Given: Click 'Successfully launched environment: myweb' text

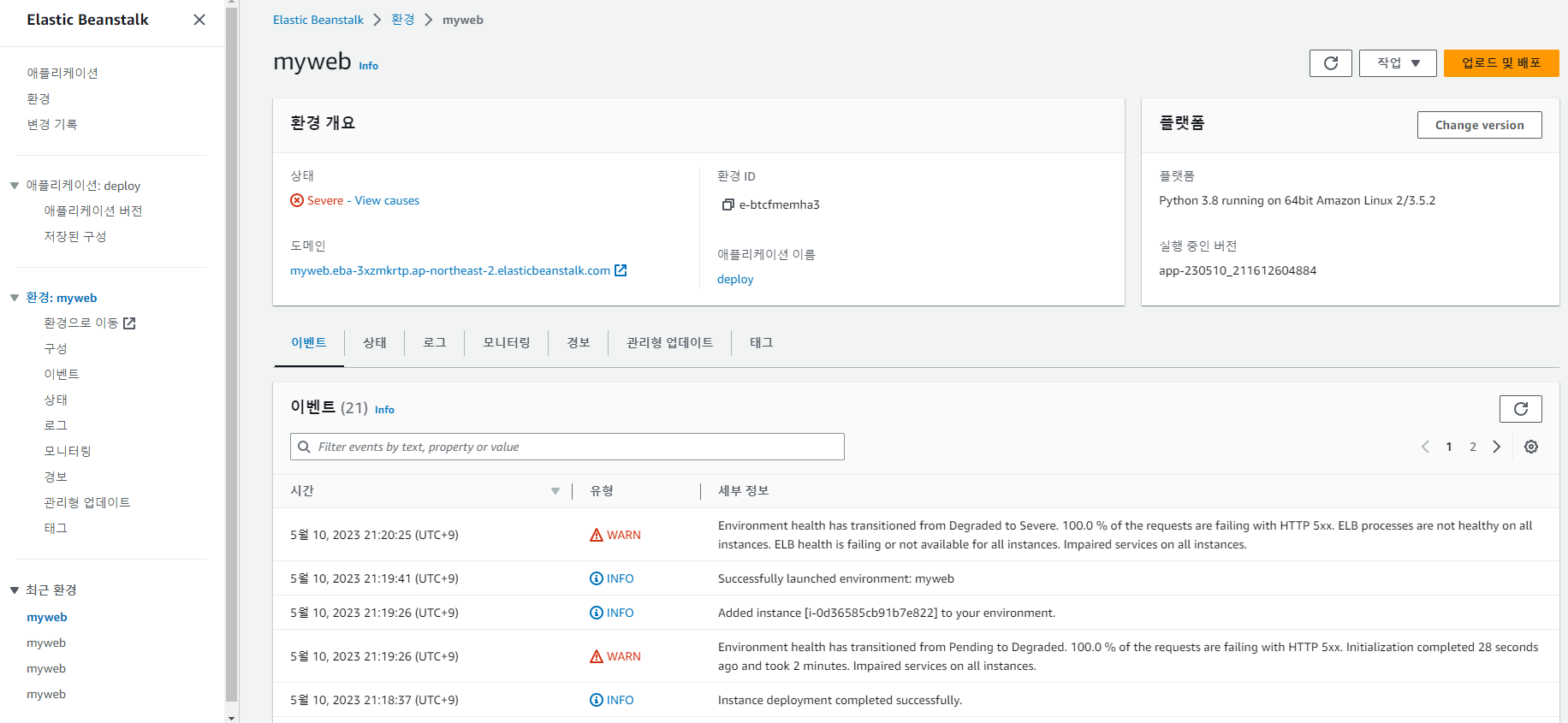Looking at the screenshot, I should coord(836,578).
